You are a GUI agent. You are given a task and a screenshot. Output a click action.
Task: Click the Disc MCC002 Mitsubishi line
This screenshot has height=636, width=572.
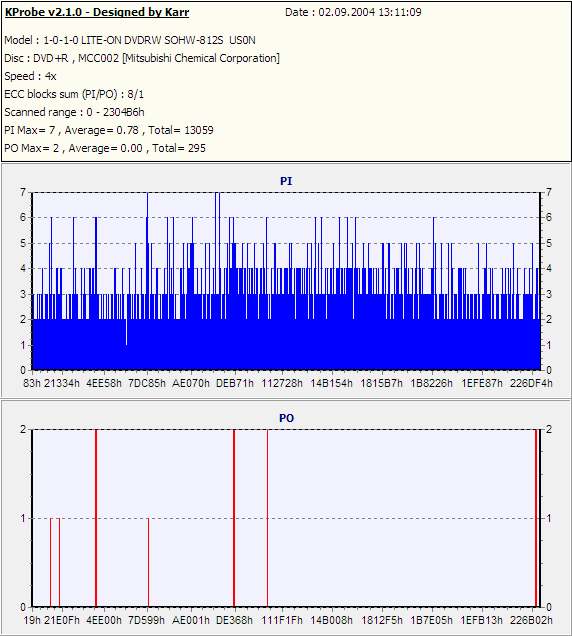click(142, 58)
